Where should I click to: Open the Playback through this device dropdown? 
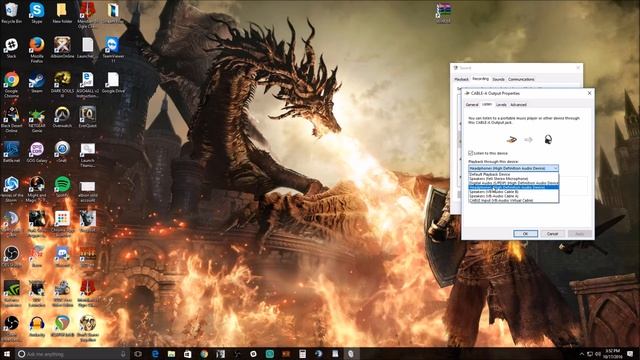[513, 168]
